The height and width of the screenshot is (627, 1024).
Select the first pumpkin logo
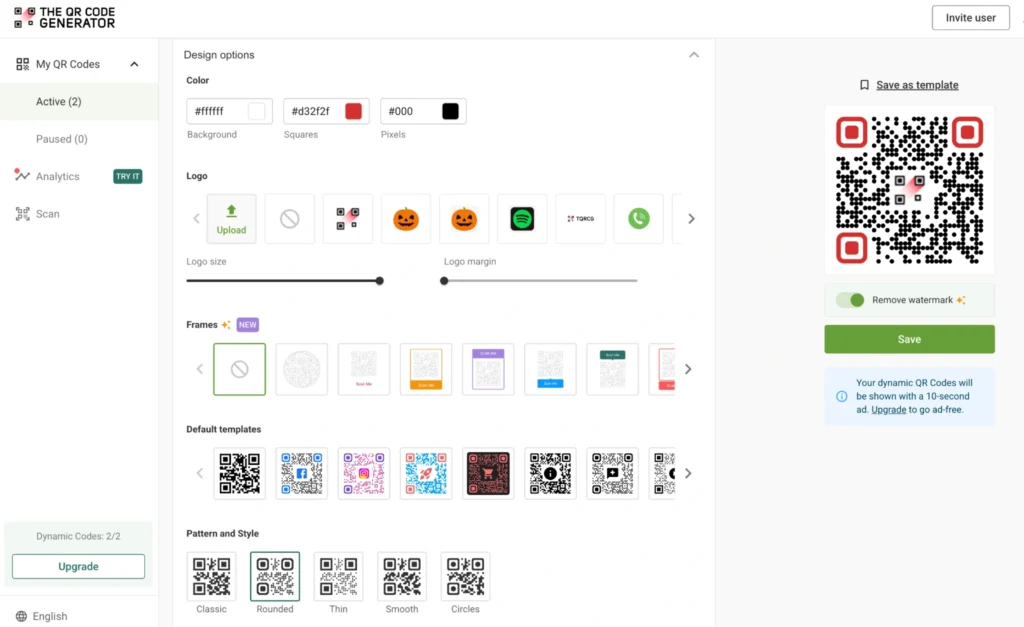click(406, 219)
